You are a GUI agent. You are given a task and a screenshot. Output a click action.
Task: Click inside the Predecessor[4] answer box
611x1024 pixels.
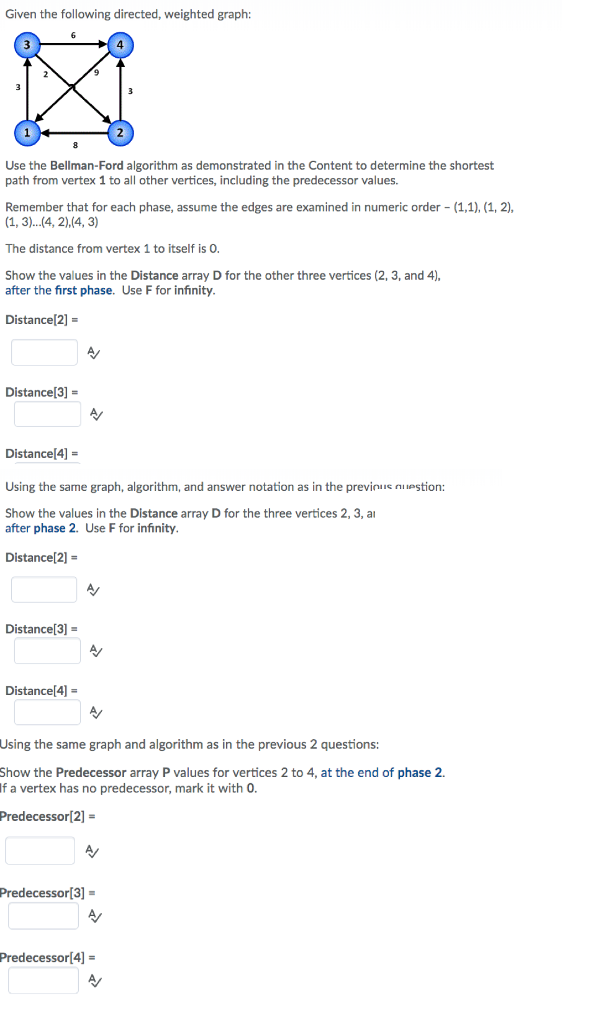tap(43, 979)
